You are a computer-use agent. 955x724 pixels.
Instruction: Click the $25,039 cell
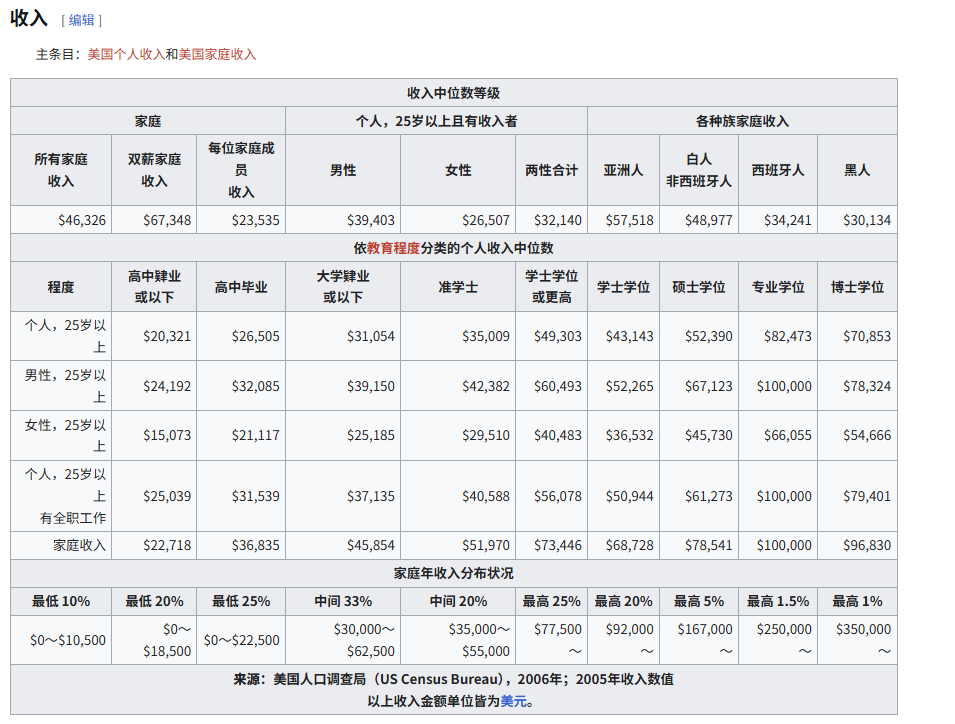154,496
